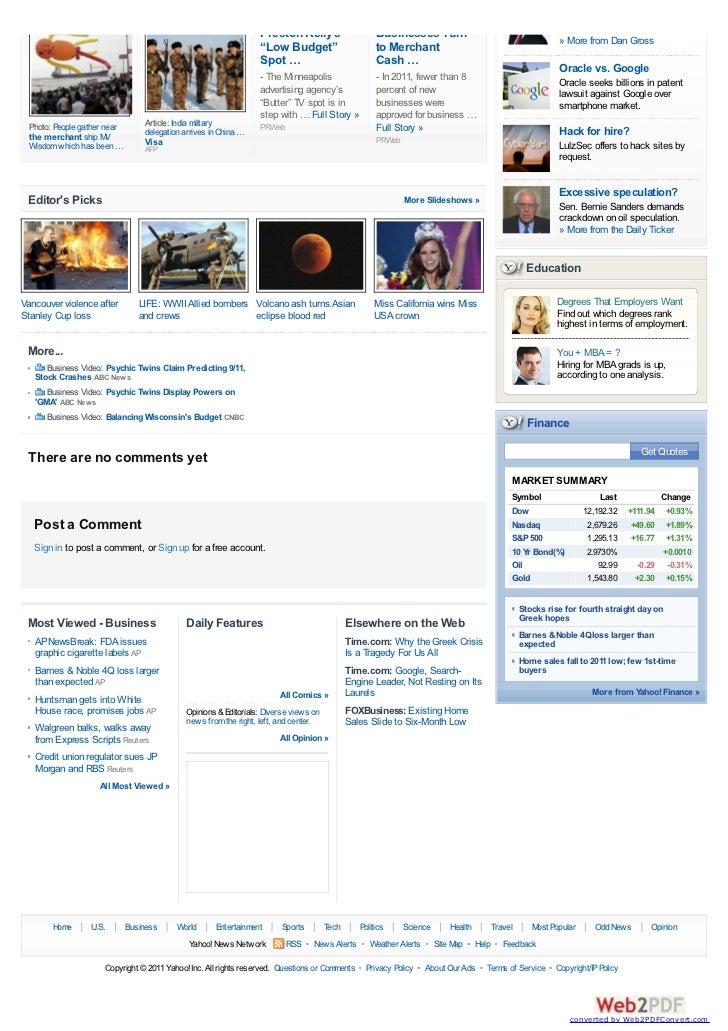Open More Slideshows link
Screen dimensions: 728x1031
441,200
